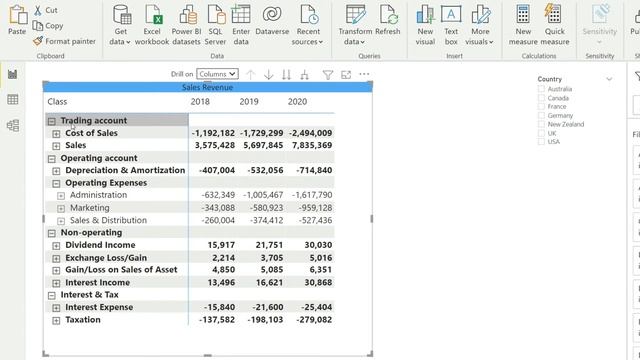This screenshot has width=640, height=360.
Task: Expand the Marketing row
Action: coord(61,208)
